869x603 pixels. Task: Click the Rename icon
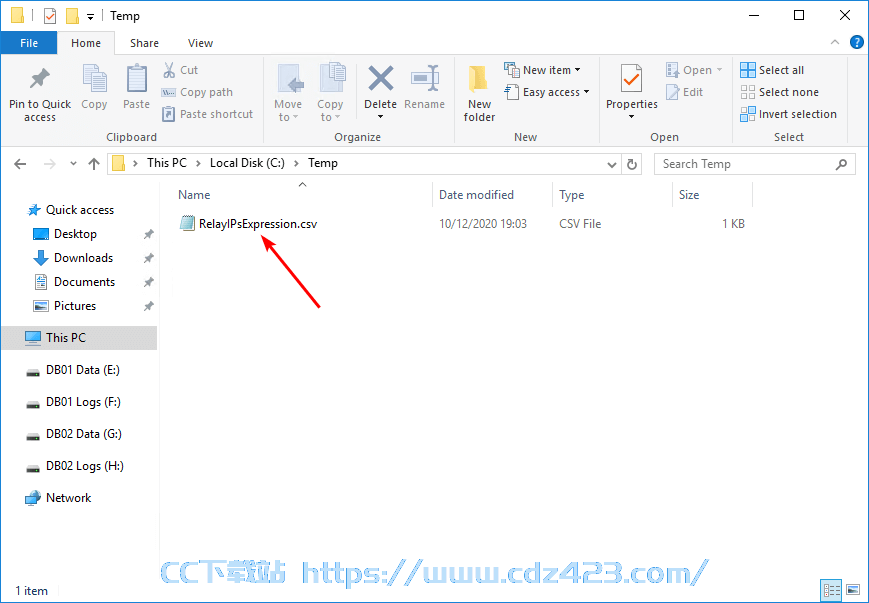coord(425,79)
